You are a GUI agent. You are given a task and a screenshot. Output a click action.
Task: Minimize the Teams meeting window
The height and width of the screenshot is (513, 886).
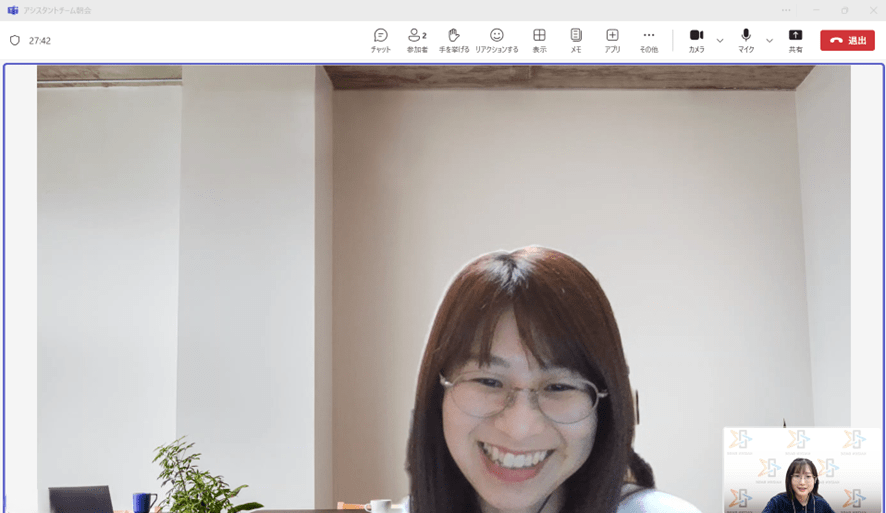pyautogui.click(x=816, y=10)
